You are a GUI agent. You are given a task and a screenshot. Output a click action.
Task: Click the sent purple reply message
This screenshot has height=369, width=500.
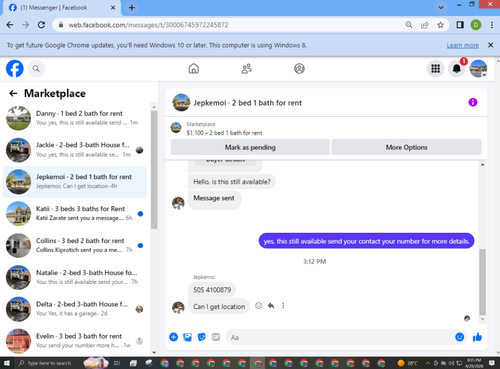(x=366, y=241)
